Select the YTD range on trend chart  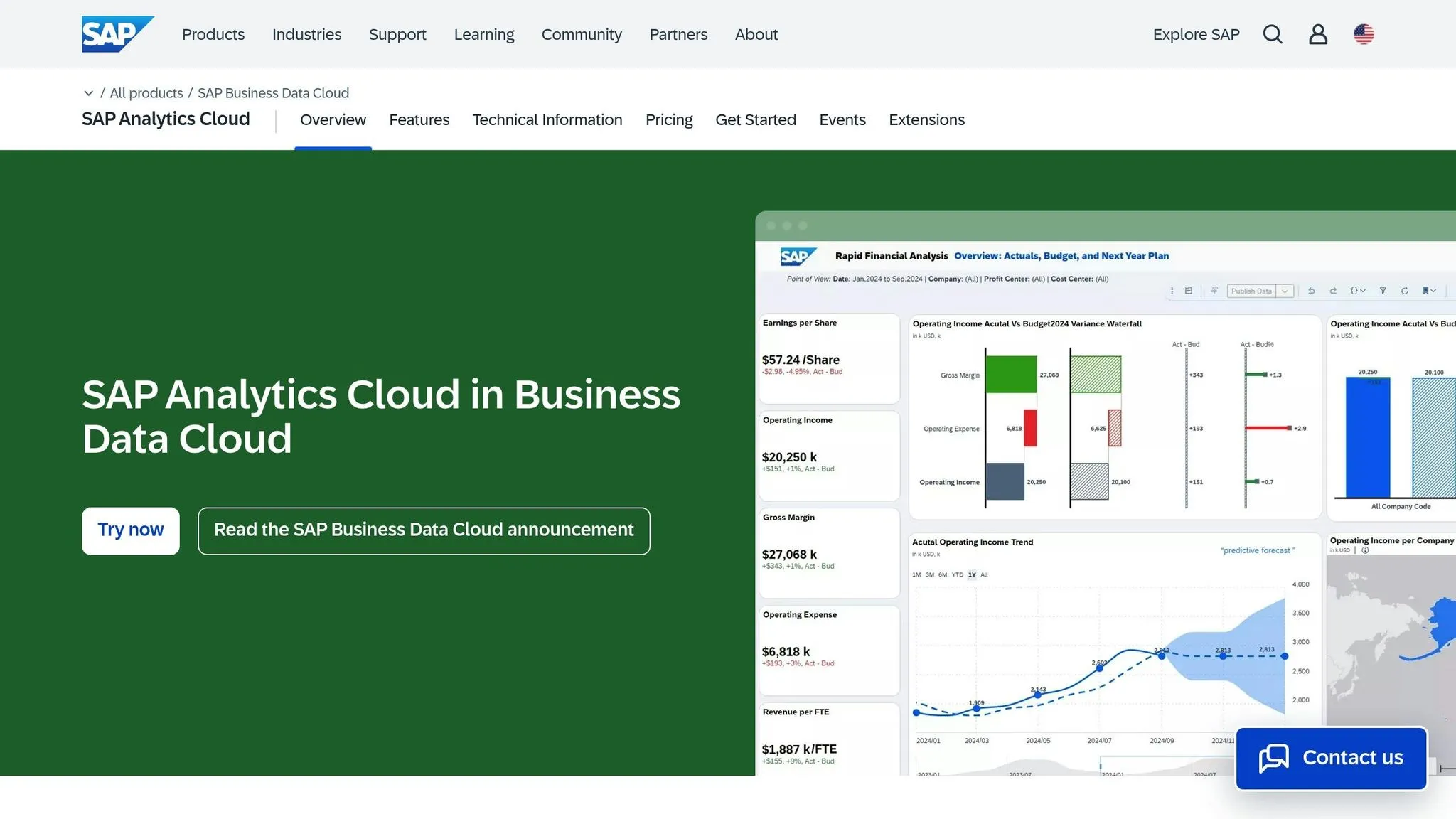tap(958, 574)
